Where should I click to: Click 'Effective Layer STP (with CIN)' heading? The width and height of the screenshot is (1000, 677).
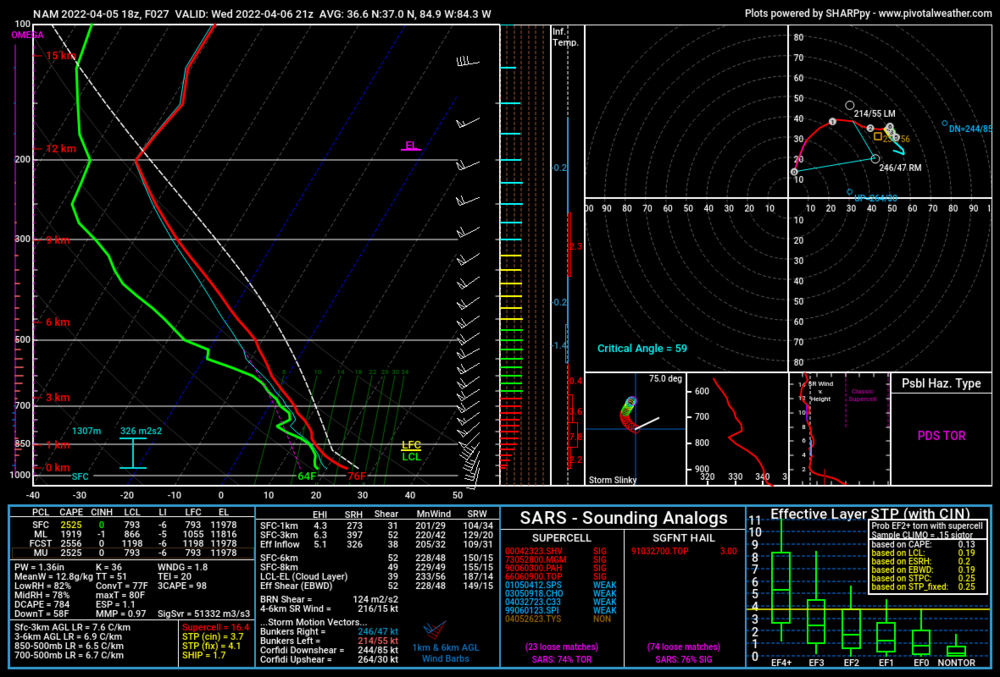coord(870,514)
